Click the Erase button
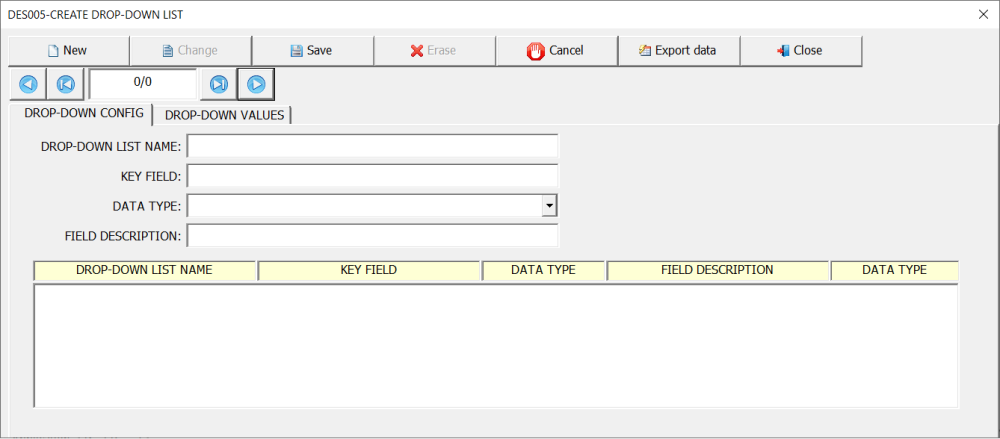 point(434,50)
